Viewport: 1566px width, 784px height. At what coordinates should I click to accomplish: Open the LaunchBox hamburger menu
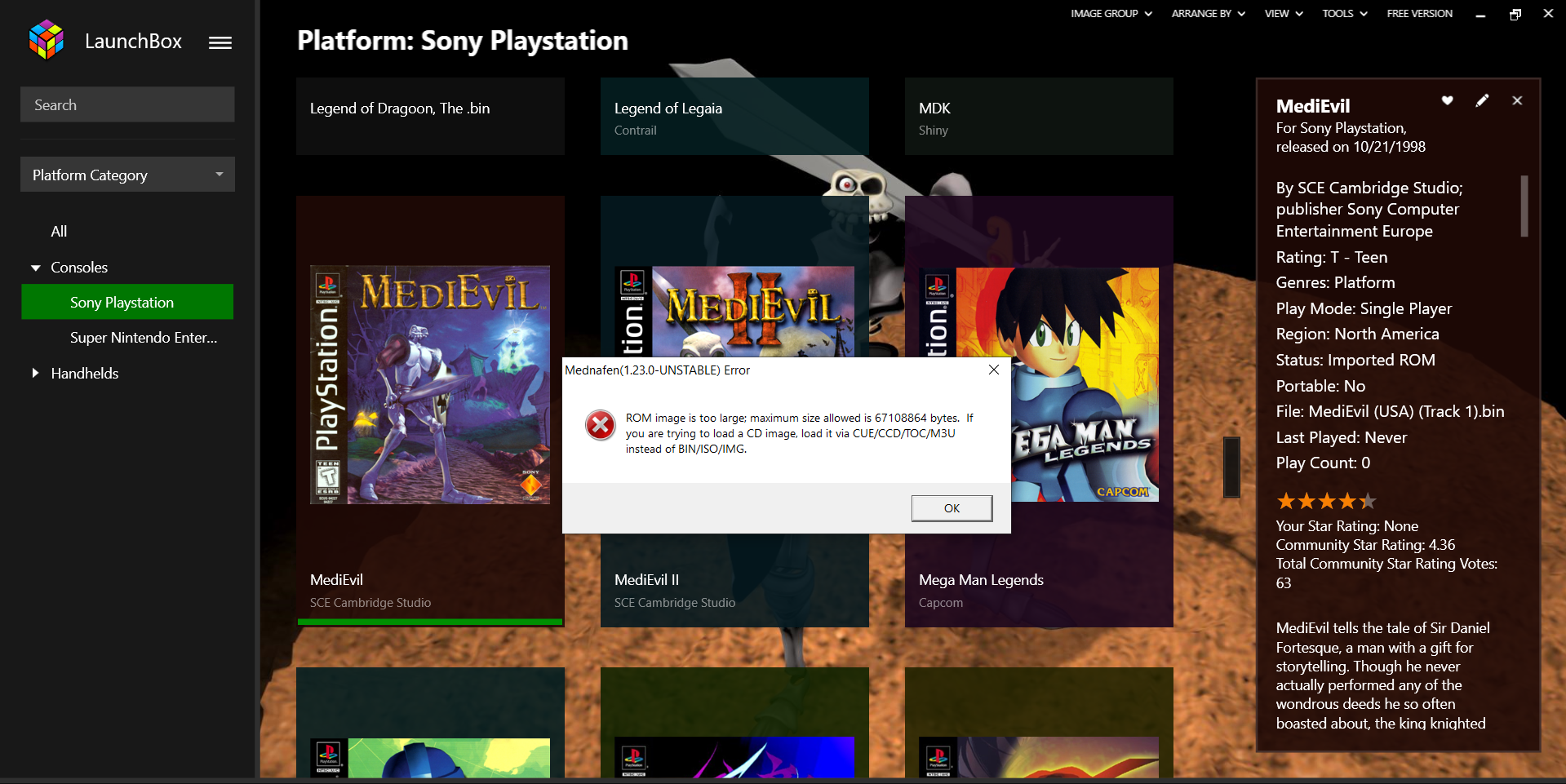click(220, 42)
